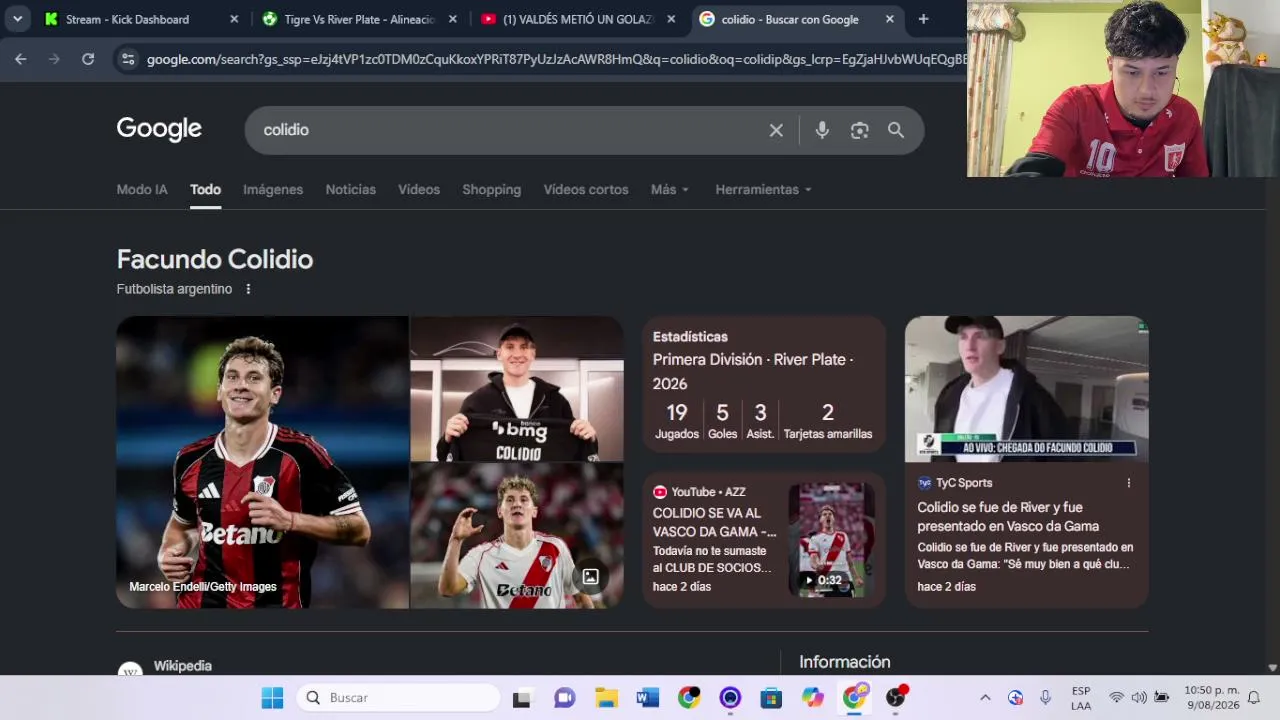This screenshot has width=1280, height=720.
Task: Click the Facundo Colidio heading
Action: click(x=215, y=260)
